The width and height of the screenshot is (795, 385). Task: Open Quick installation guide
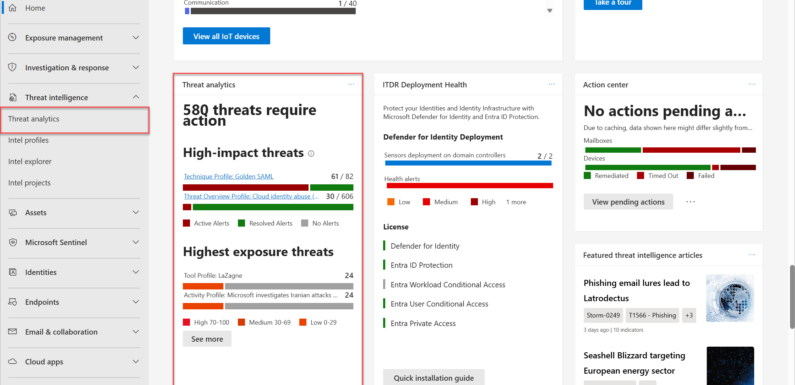433,377
